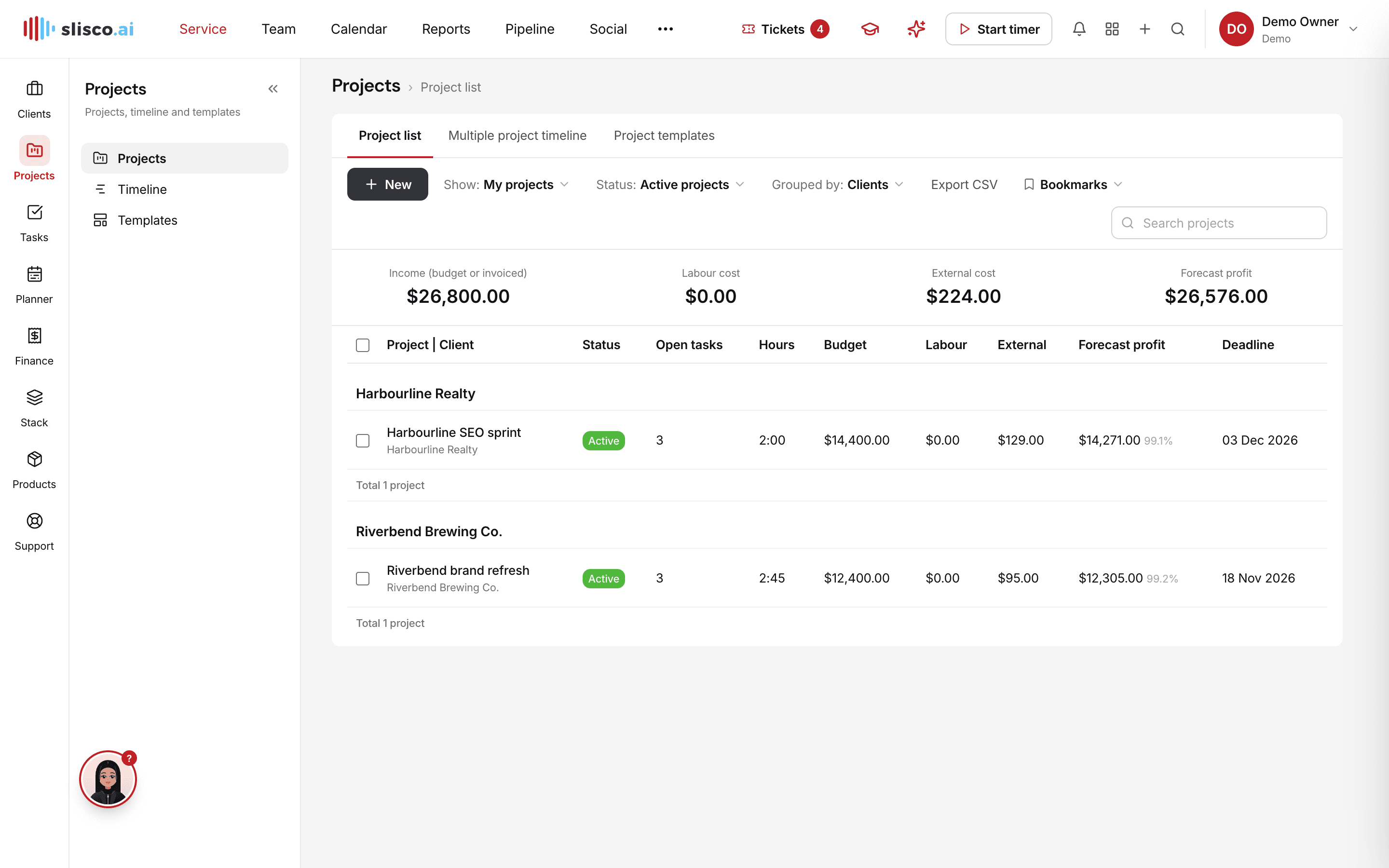Expand the Grouped by: Clients dropdown
1389x868 pixels.
tap(837, 184)
